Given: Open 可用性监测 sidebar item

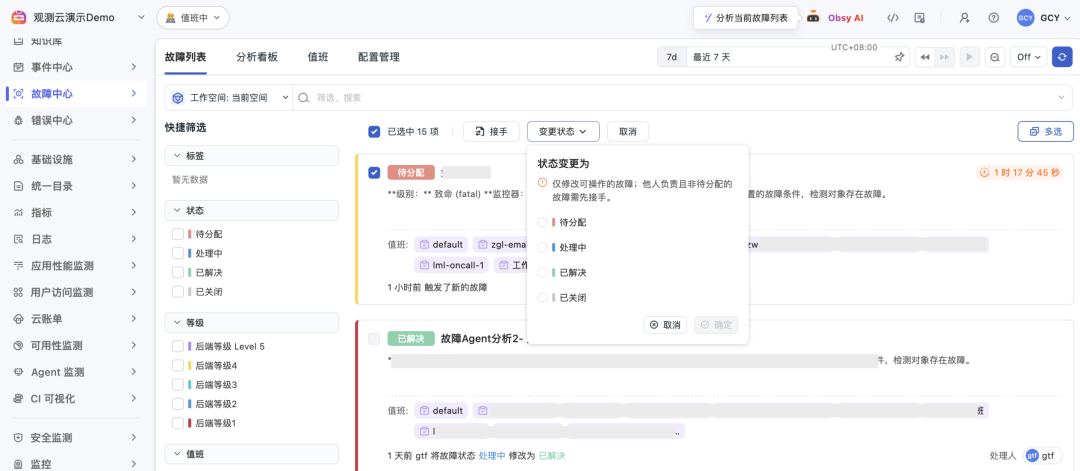Looking at the screenshot, I should [x=76, y=345].
